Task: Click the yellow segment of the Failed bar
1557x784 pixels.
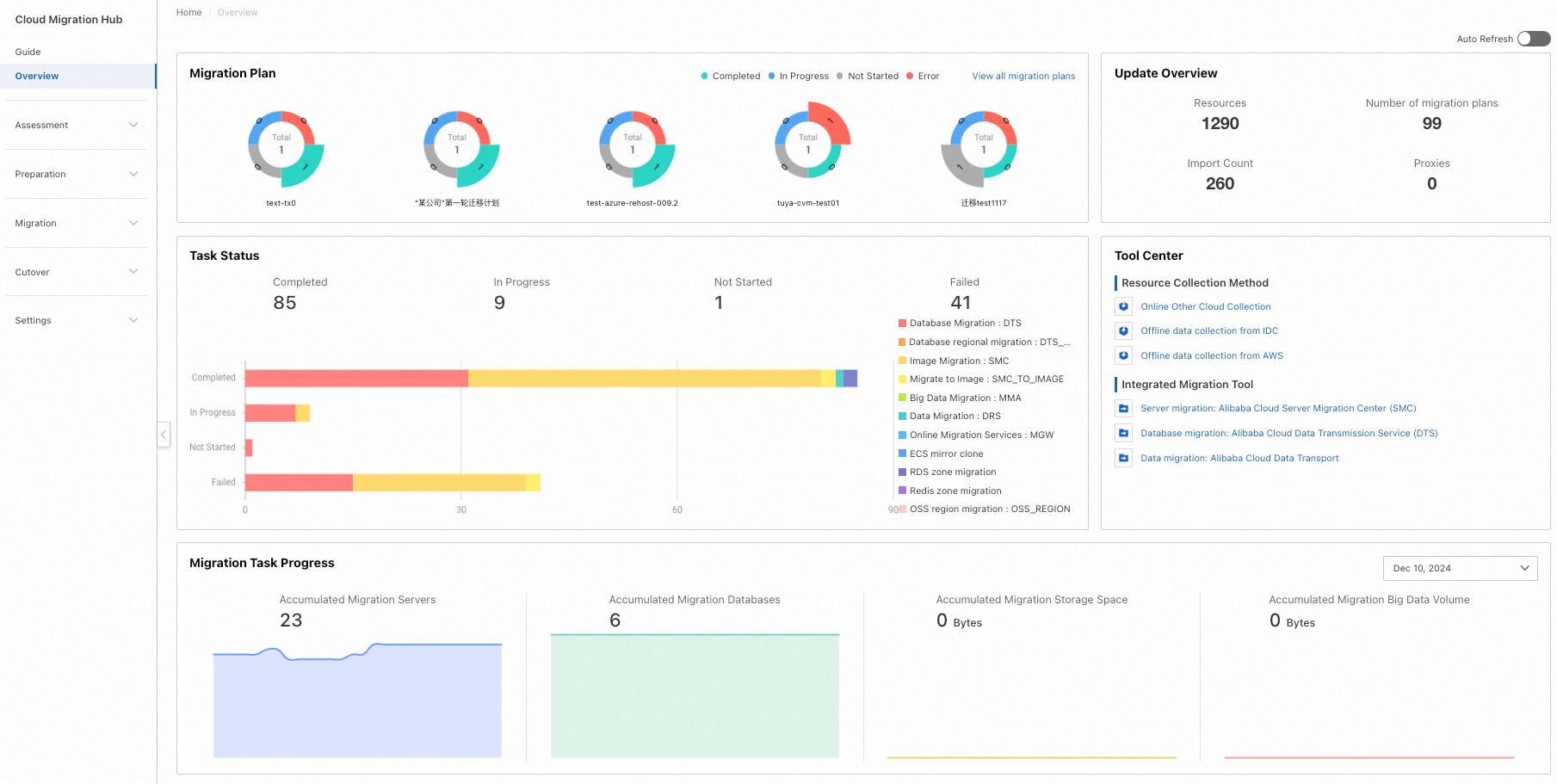Action: [439, 482]
